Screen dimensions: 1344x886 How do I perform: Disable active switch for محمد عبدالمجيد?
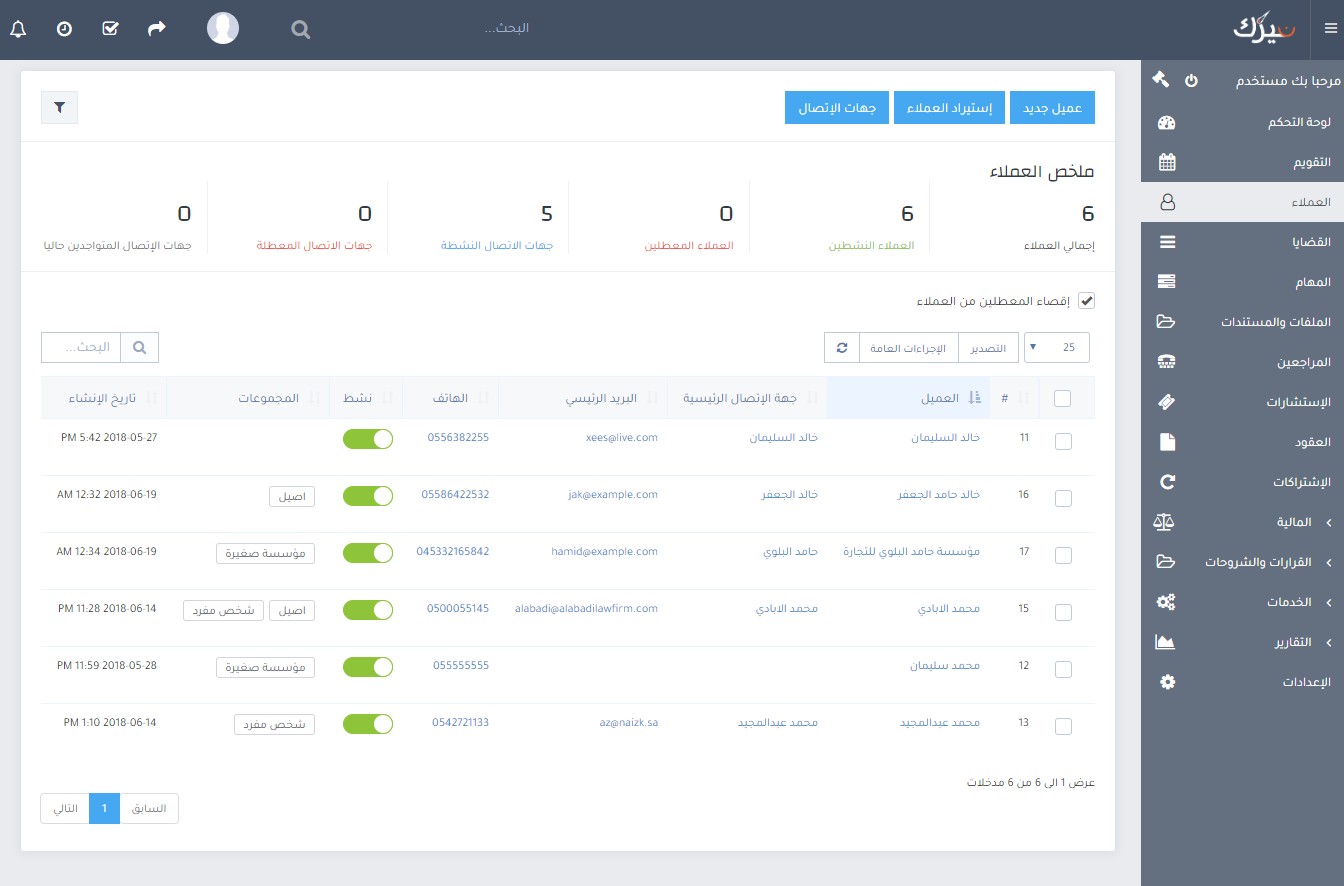tap(367, 723)
